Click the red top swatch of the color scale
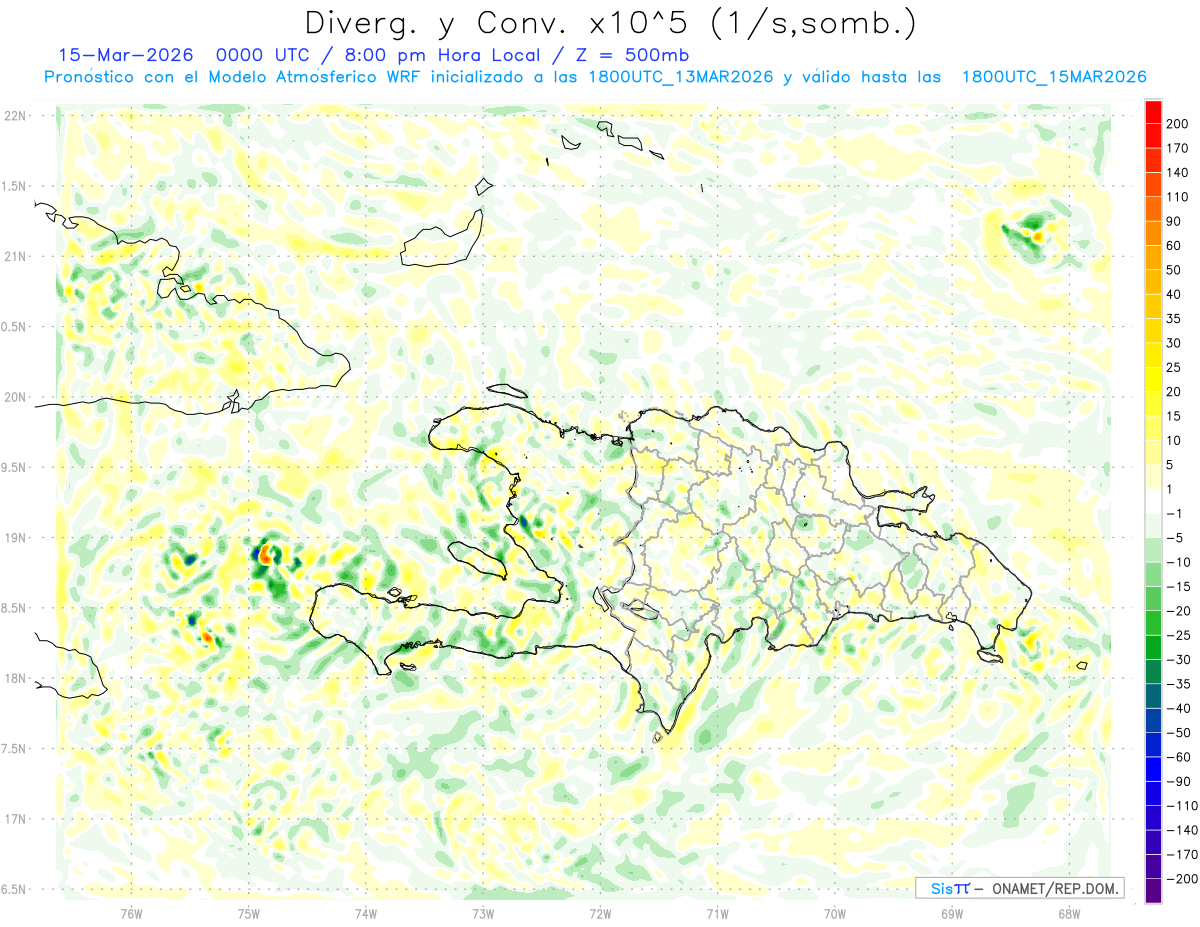This screenshot has height=927, width=1200. (x=1153, y=111)
